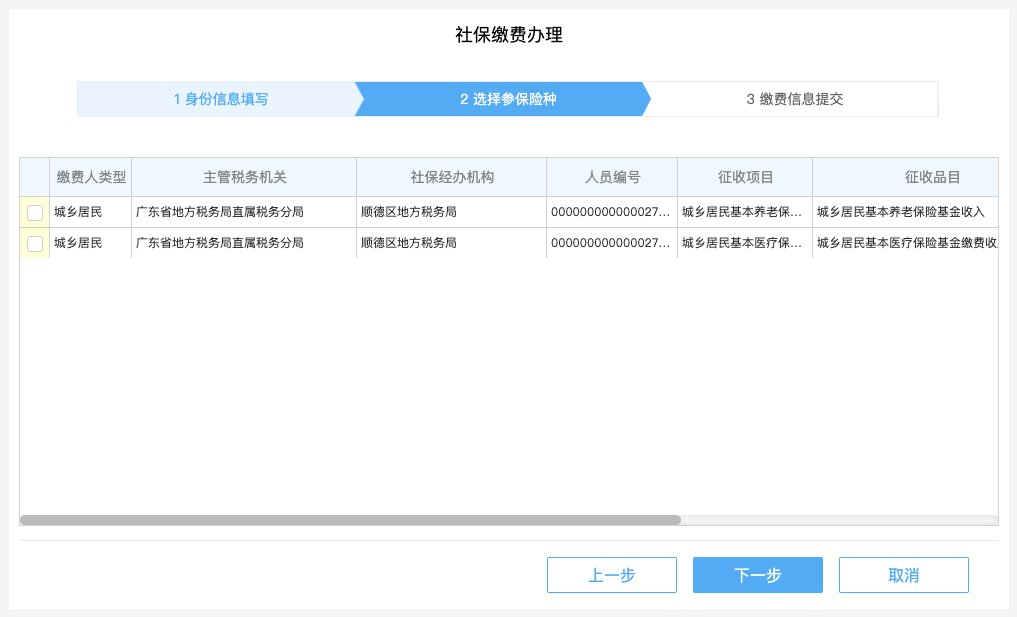The width and height of the screenshot is (1017, 617).
Task: Select step 2 选择参保险种
Action: click(x=507, y=99)
